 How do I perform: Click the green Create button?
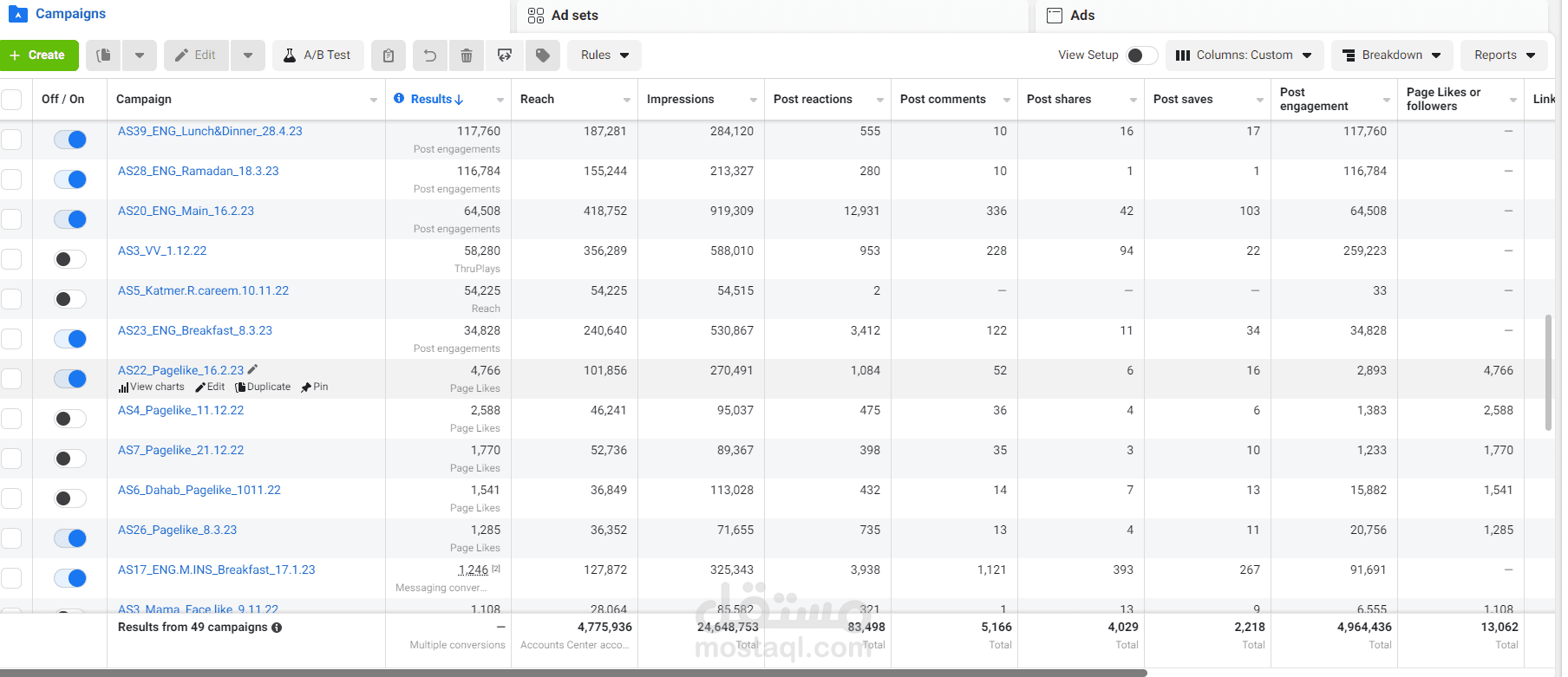[39, 55]
